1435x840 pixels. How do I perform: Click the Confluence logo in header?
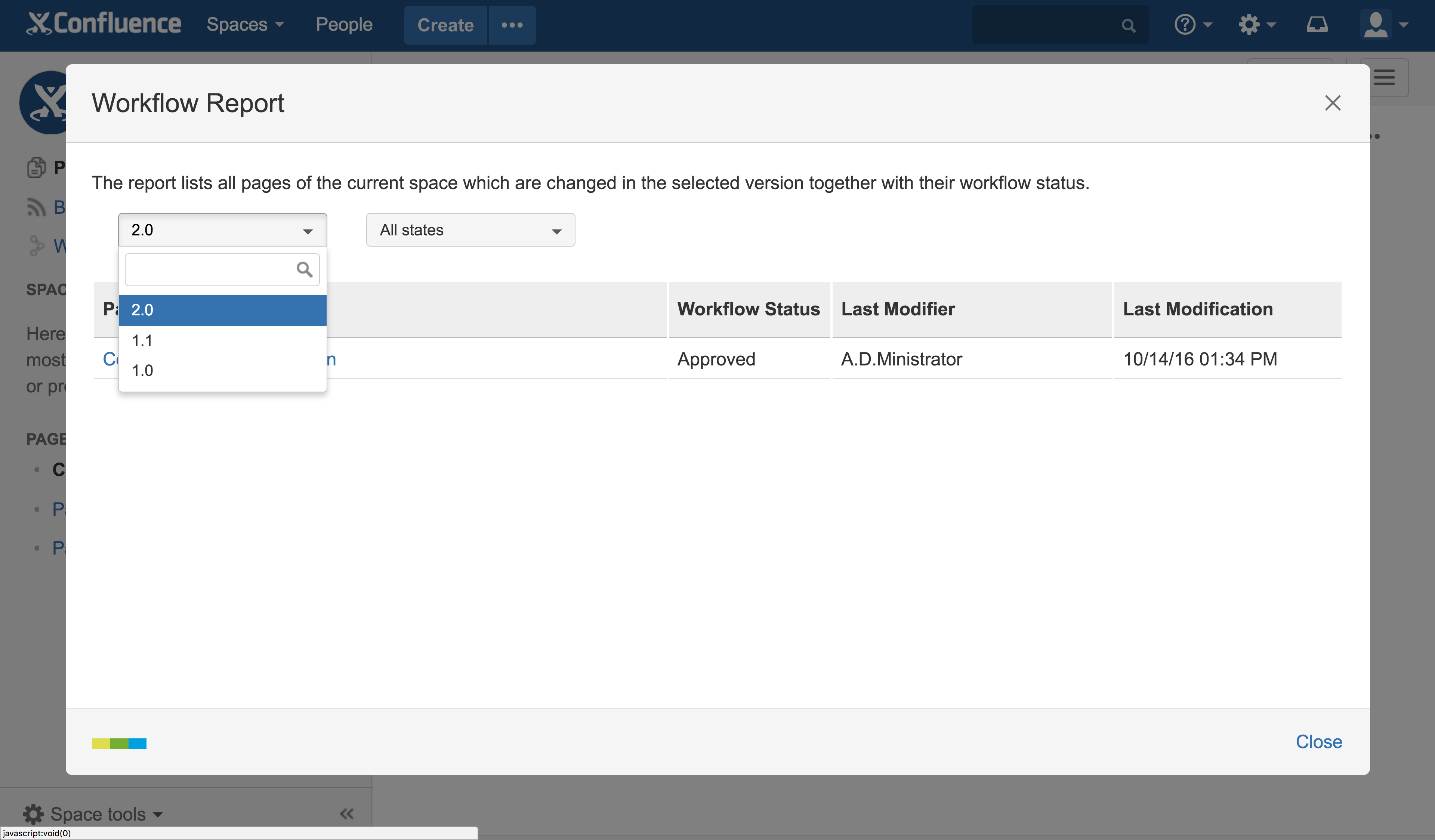click(104, 24)
